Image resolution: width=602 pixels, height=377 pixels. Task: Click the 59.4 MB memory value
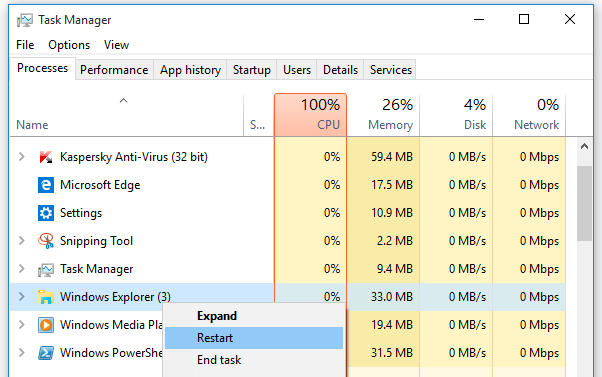(x=392, y=157)
